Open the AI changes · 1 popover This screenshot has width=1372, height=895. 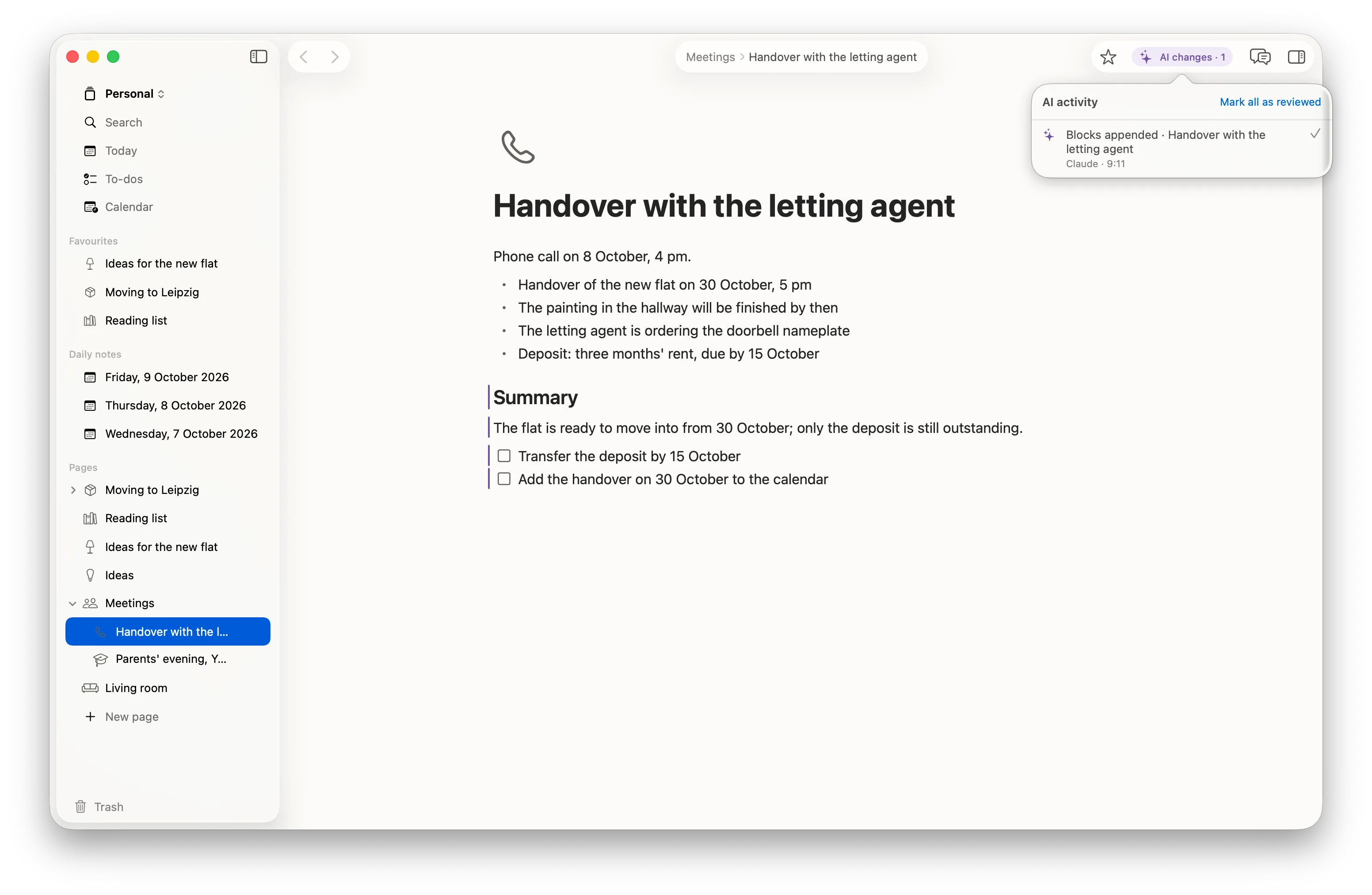1182,57
